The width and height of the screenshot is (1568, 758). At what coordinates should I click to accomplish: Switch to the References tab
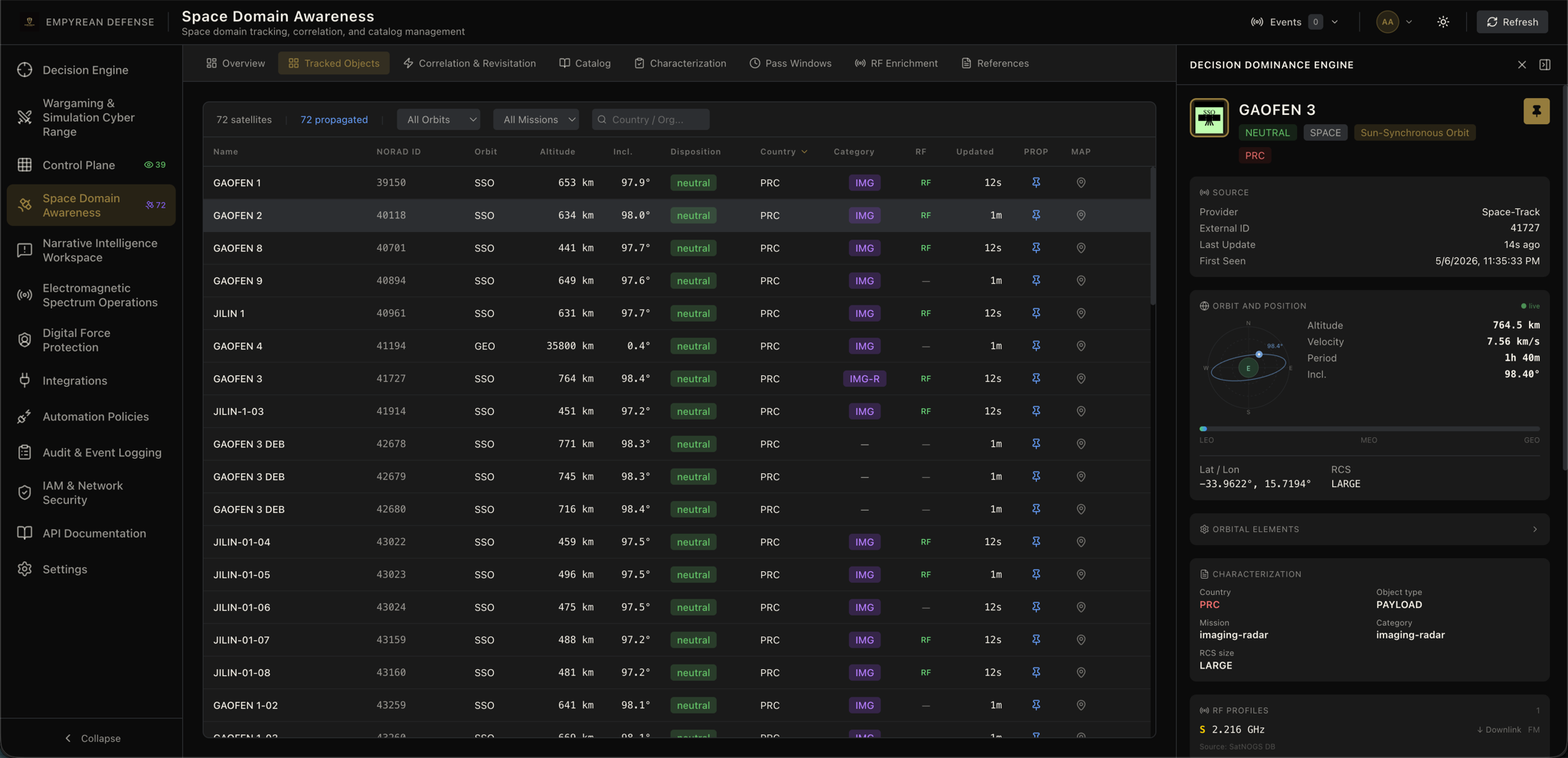coord(995,64)
